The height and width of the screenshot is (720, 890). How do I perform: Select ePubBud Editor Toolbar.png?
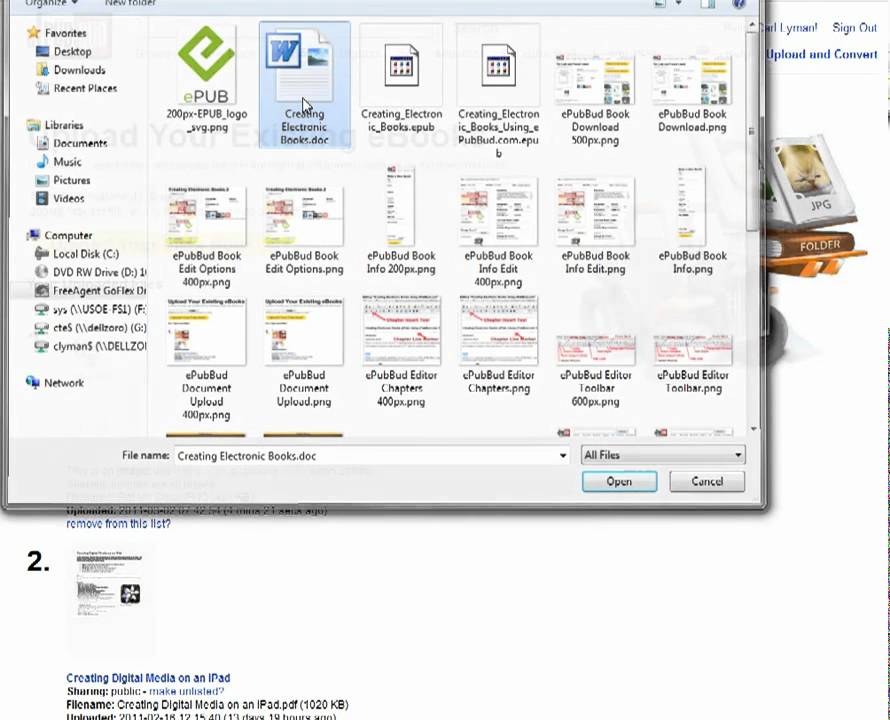(x=692, y=365)
